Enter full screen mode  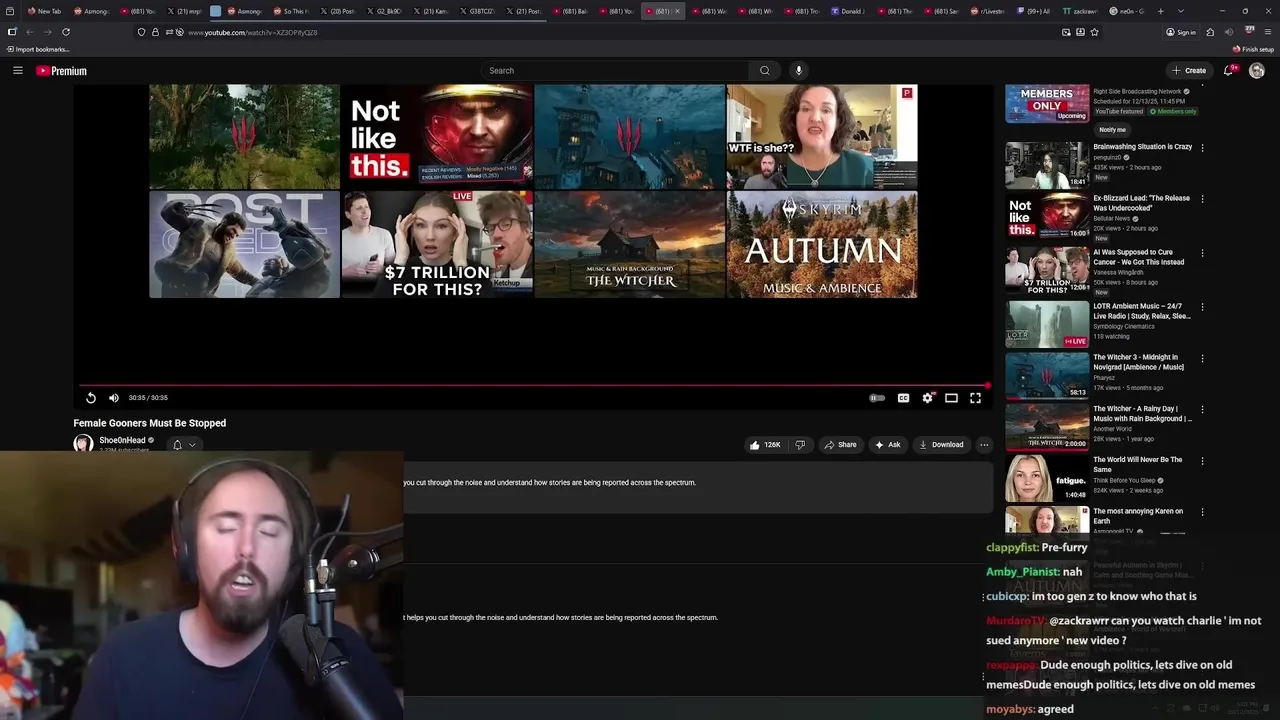[975, 398]
